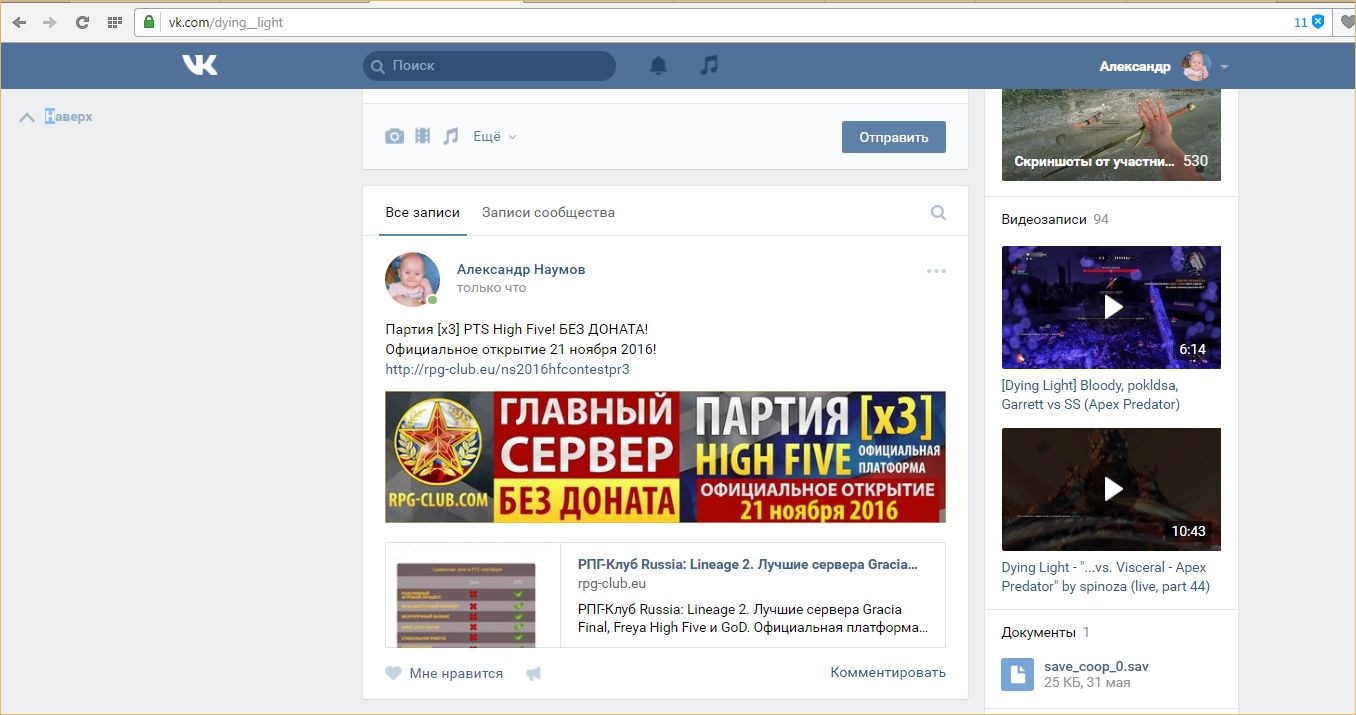Click the только что post timestamp
1356x715 pixels.
point(491,288)
